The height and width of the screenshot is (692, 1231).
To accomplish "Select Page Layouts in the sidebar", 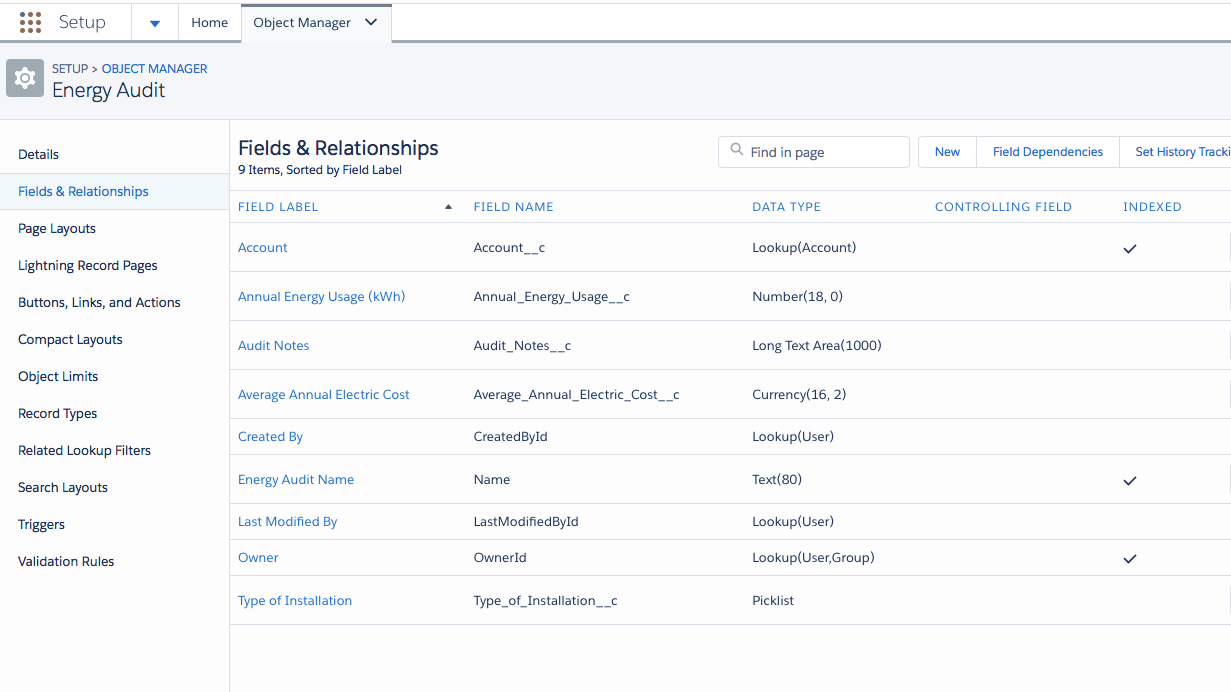I will click(57, 228).
